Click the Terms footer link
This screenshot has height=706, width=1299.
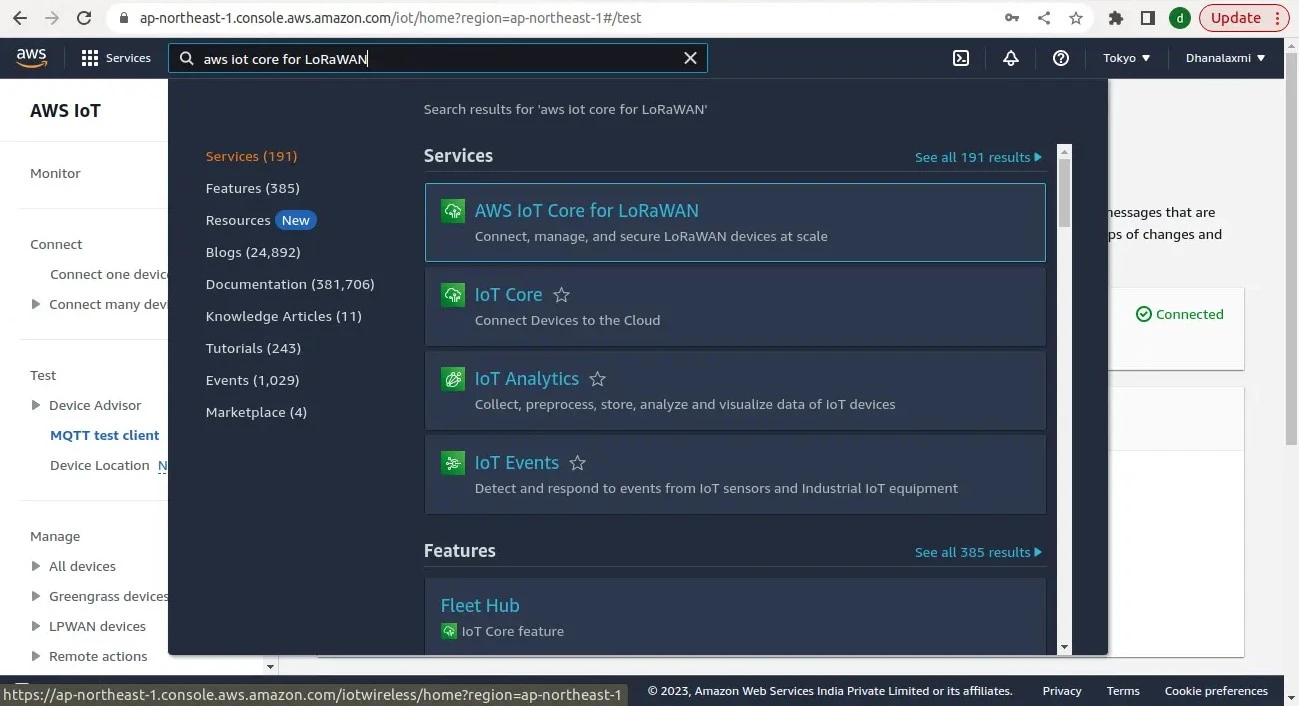point(1123,690)
